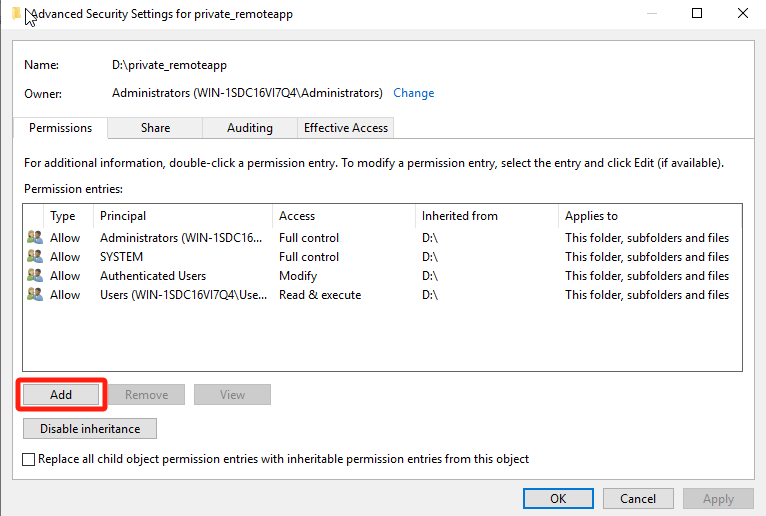Select the Authenticated Users Modify permission row
Image resolution: width=766 pixels, height=516 pixels.
pyautogui.click(x=300, y=276)
